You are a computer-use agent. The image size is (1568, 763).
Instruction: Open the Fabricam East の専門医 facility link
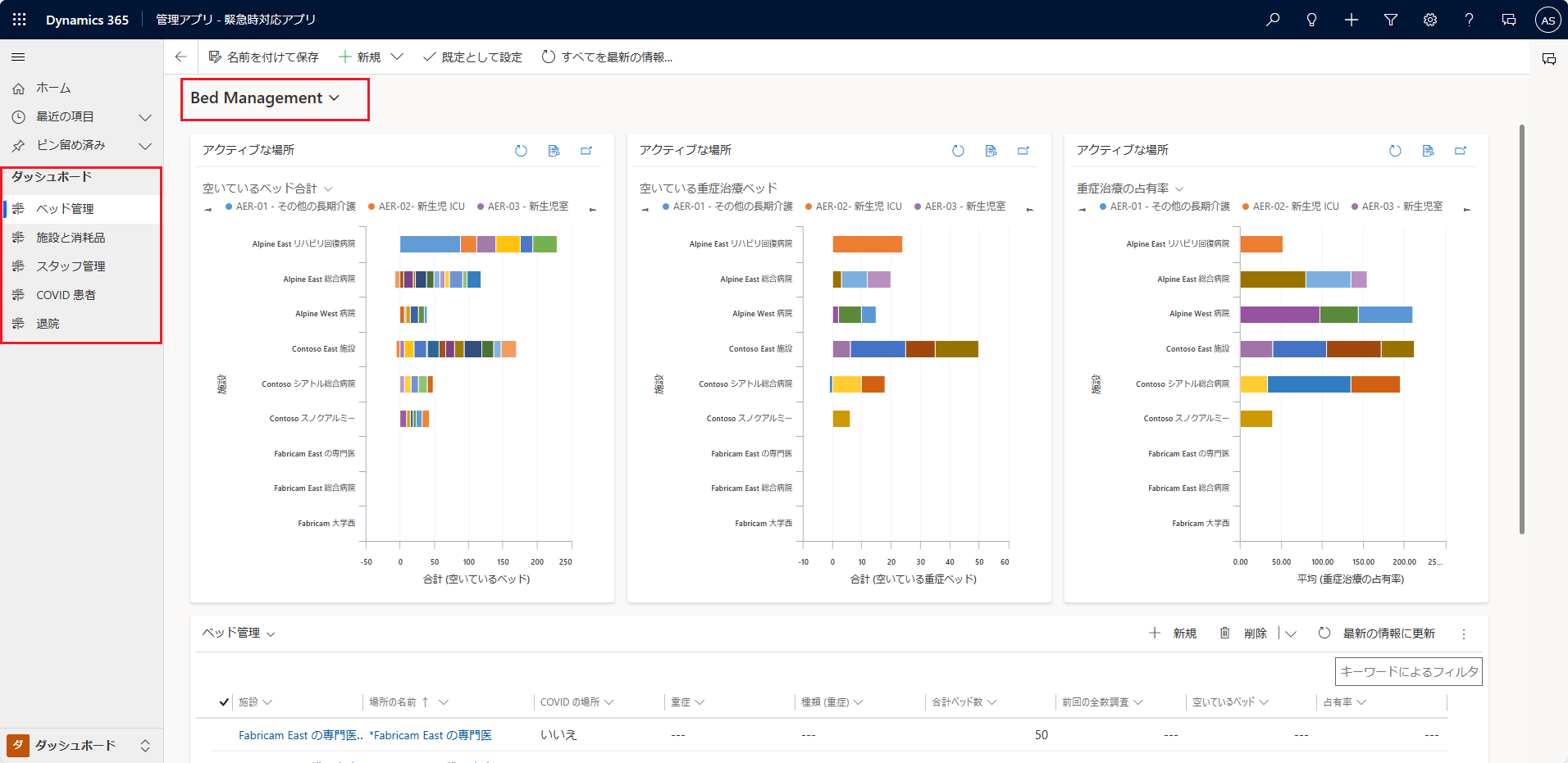point(300,735)
